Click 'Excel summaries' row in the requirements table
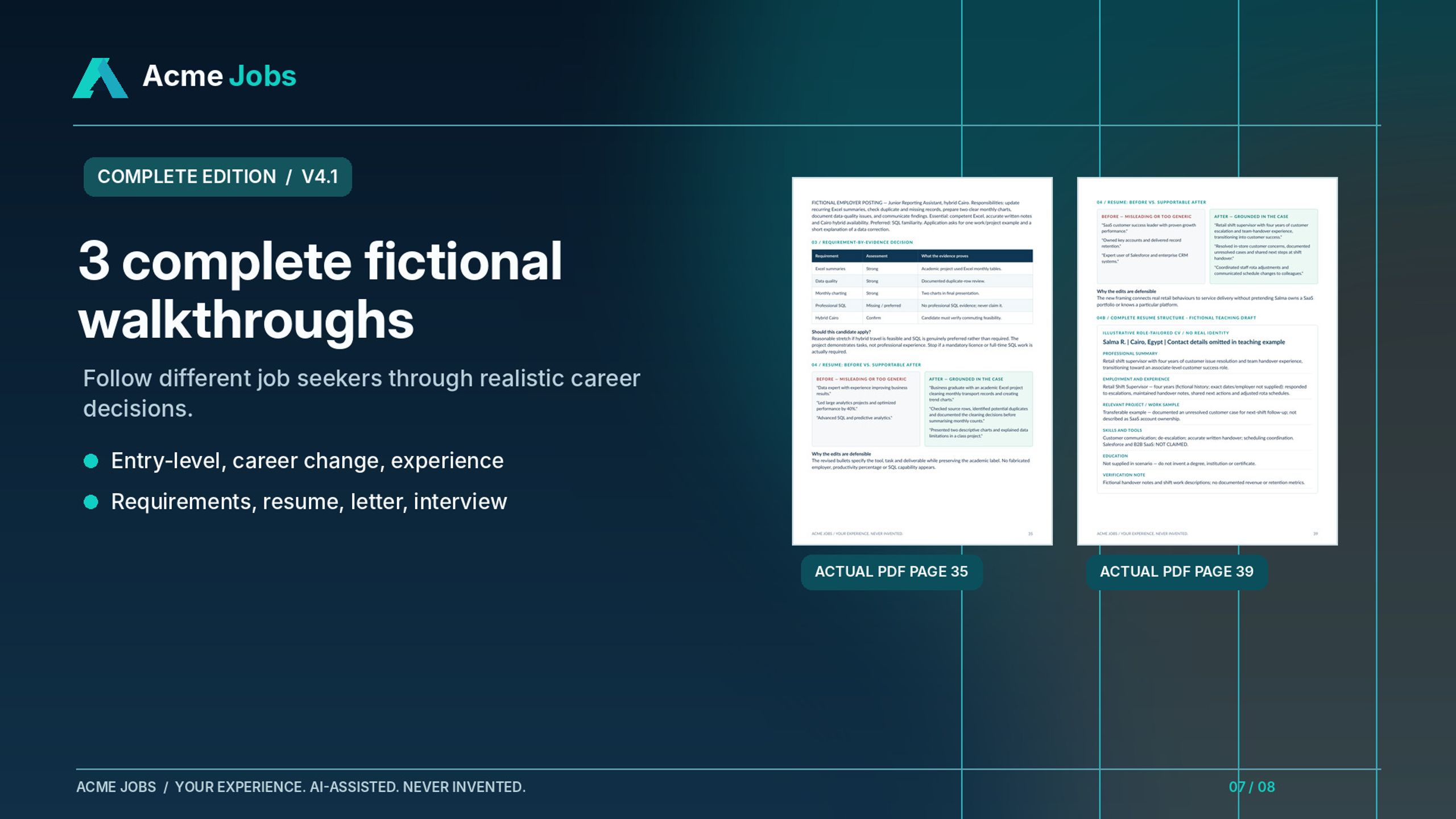This screenshot has height=819, width=1456. [x=922, y=268]
